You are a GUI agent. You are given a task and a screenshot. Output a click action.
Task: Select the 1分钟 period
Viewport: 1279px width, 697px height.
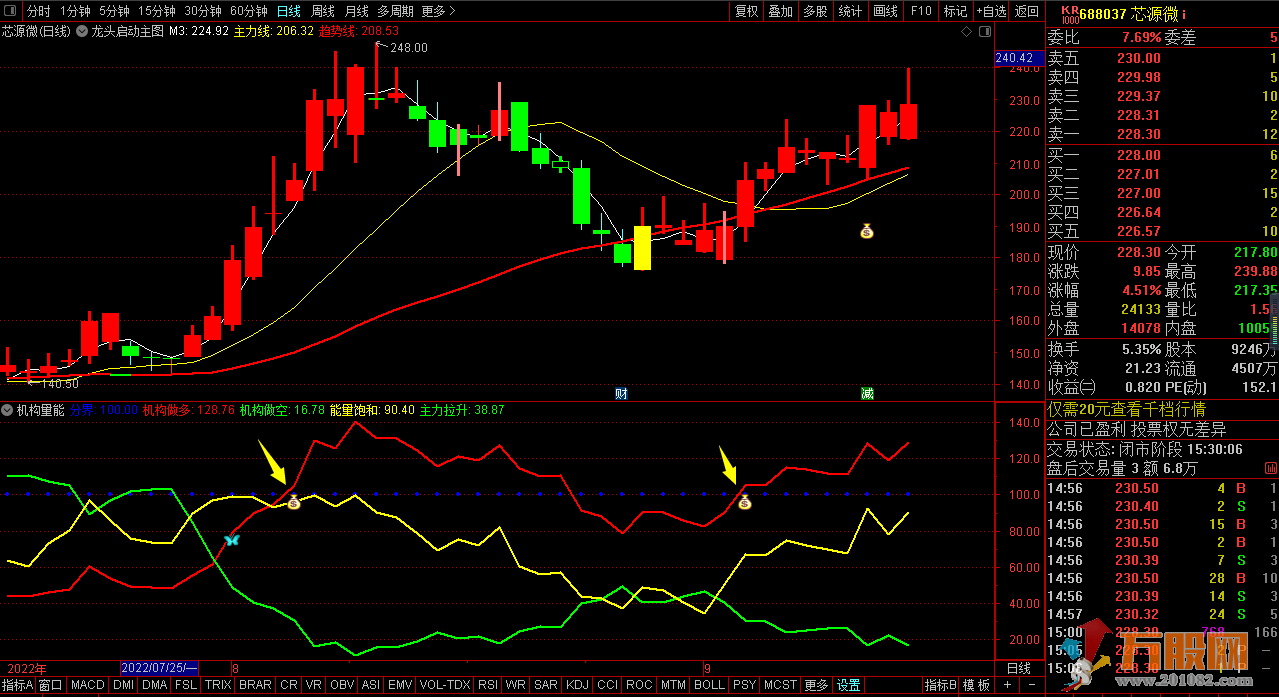coord(75,11)
